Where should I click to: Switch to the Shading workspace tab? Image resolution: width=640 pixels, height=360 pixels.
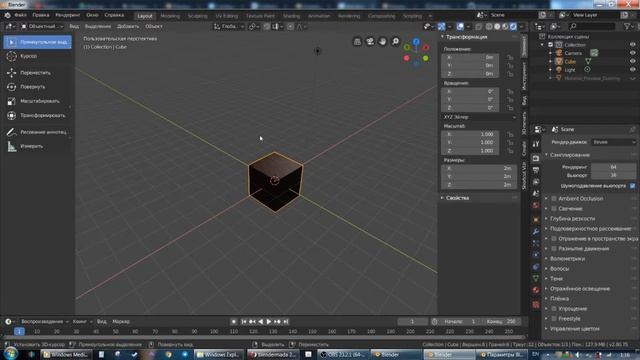[291, 16]
